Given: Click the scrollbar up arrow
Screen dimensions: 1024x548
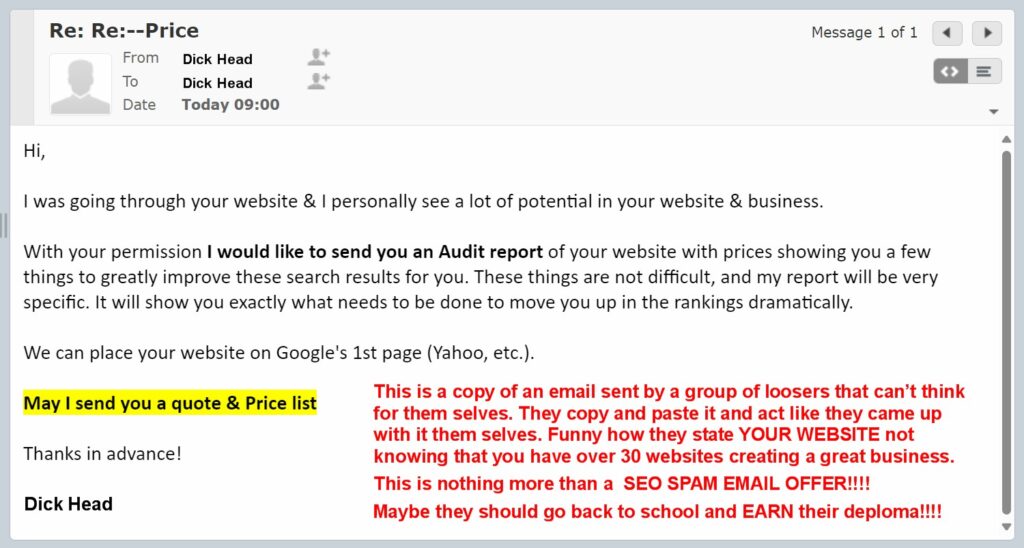Looking at the screenshot, I should [x=1007, y=140].
